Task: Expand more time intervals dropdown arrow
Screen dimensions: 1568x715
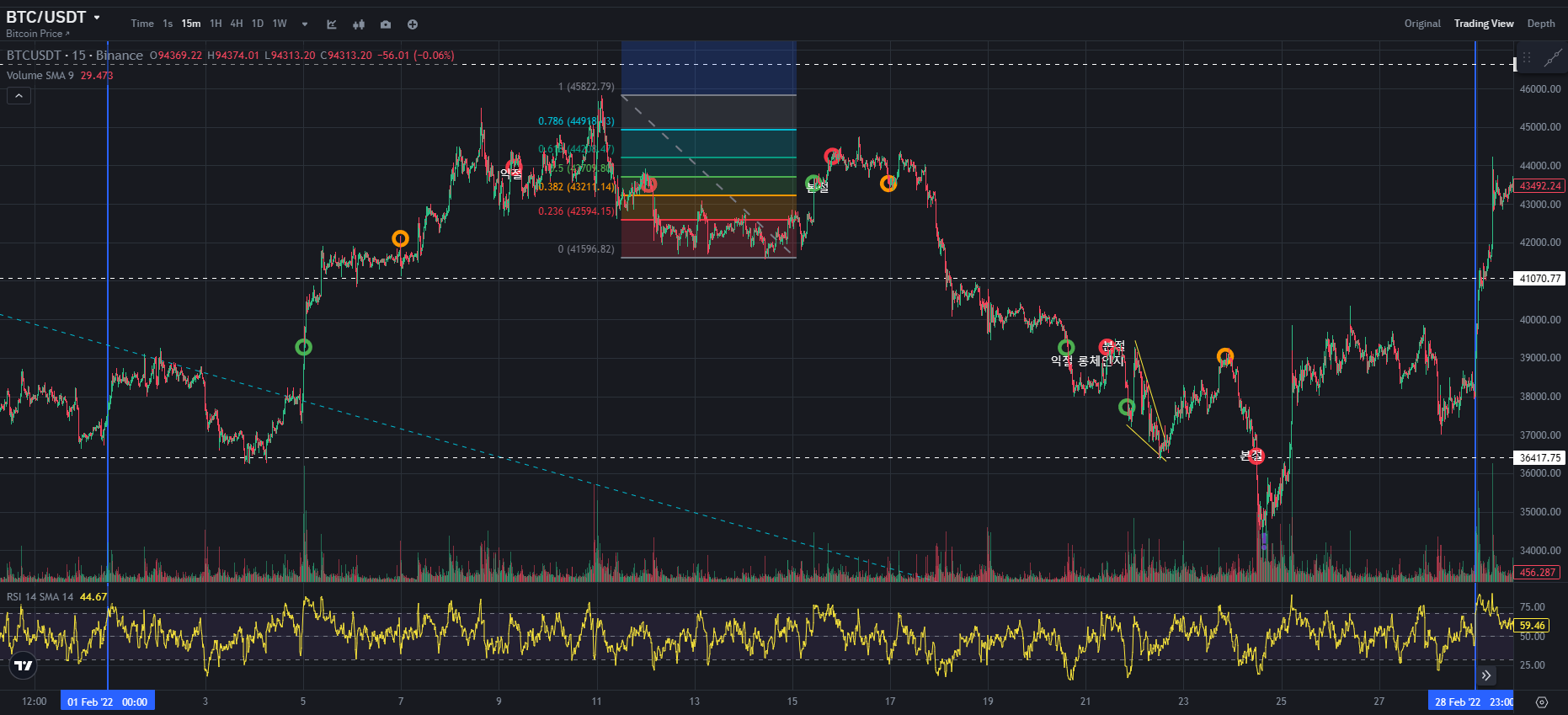Action: tap(305, 24)
